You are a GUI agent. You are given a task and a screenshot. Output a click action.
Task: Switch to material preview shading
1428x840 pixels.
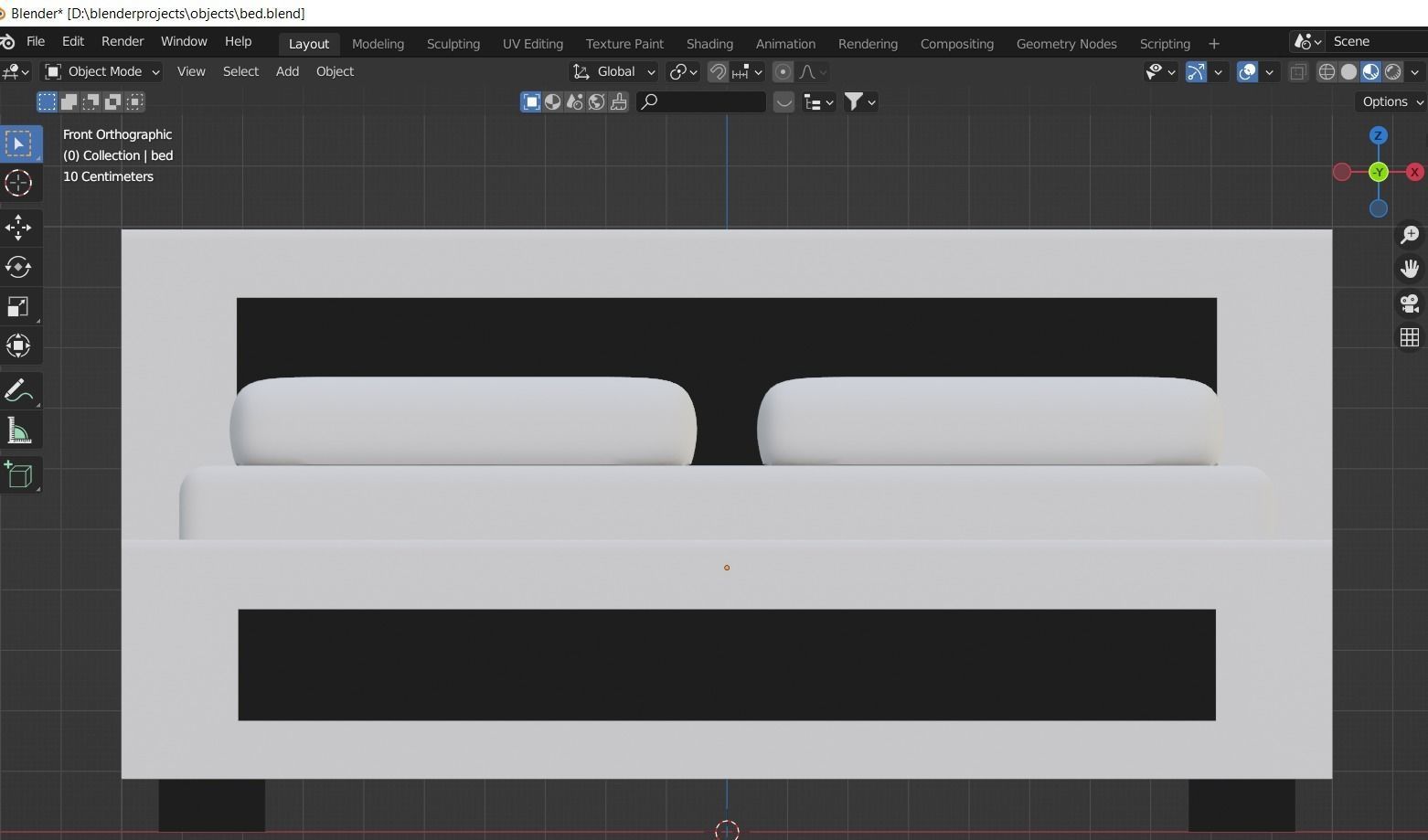click(1370, 71)
